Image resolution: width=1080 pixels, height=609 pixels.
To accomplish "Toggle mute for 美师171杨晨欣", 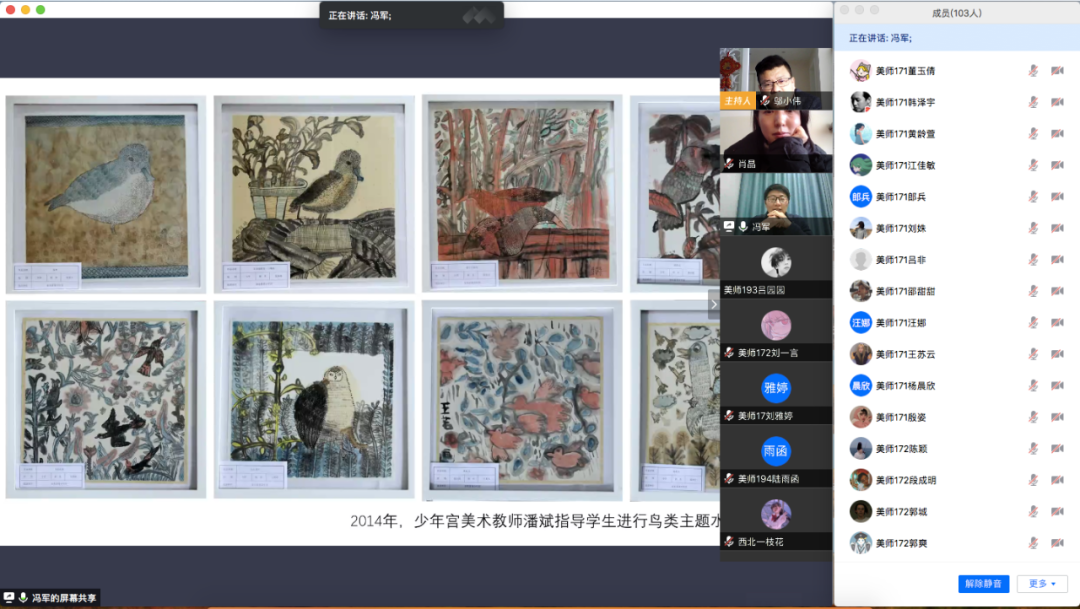I will pos(1033,386).
